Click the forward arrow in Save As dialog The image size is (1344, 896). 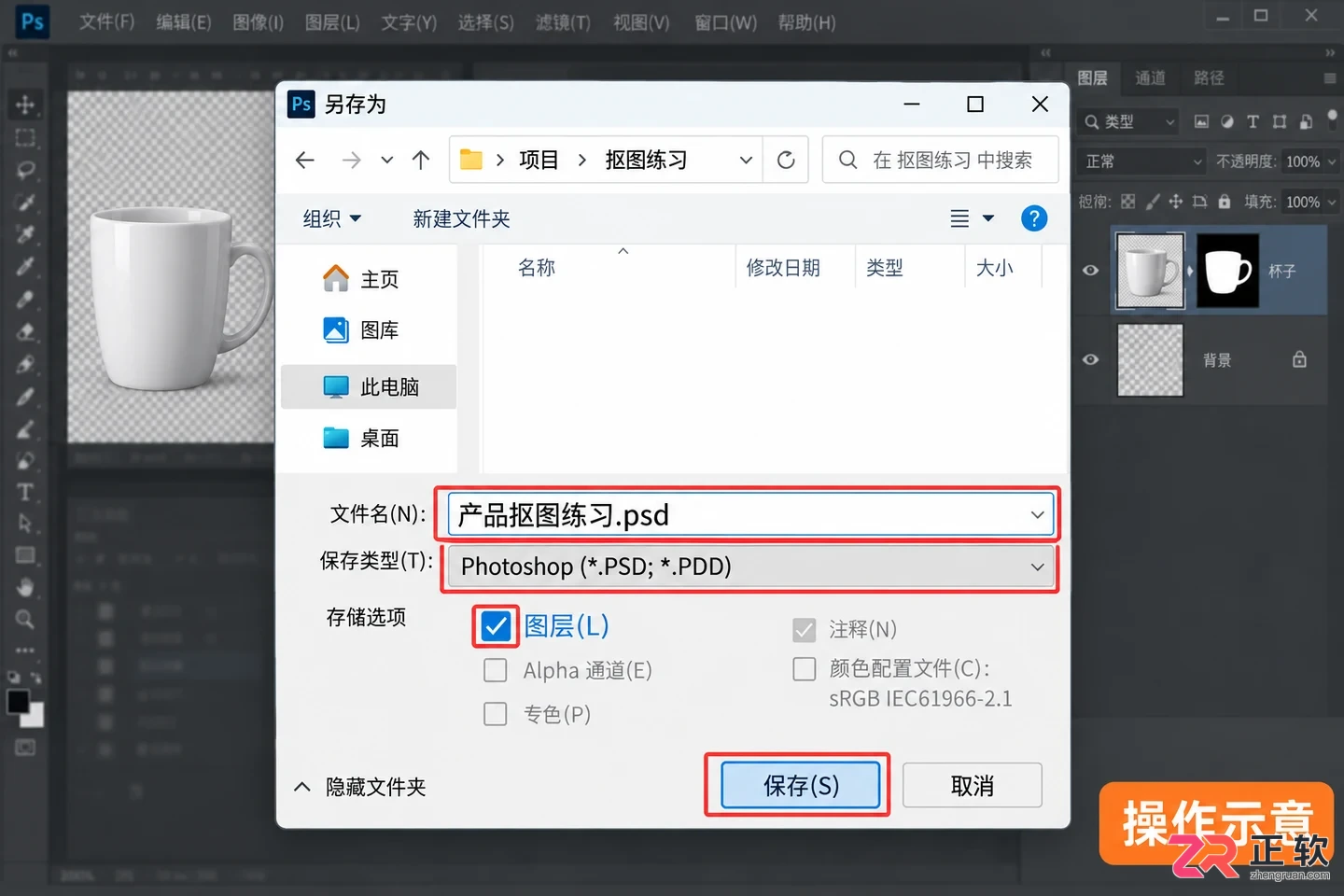[351, 161]
